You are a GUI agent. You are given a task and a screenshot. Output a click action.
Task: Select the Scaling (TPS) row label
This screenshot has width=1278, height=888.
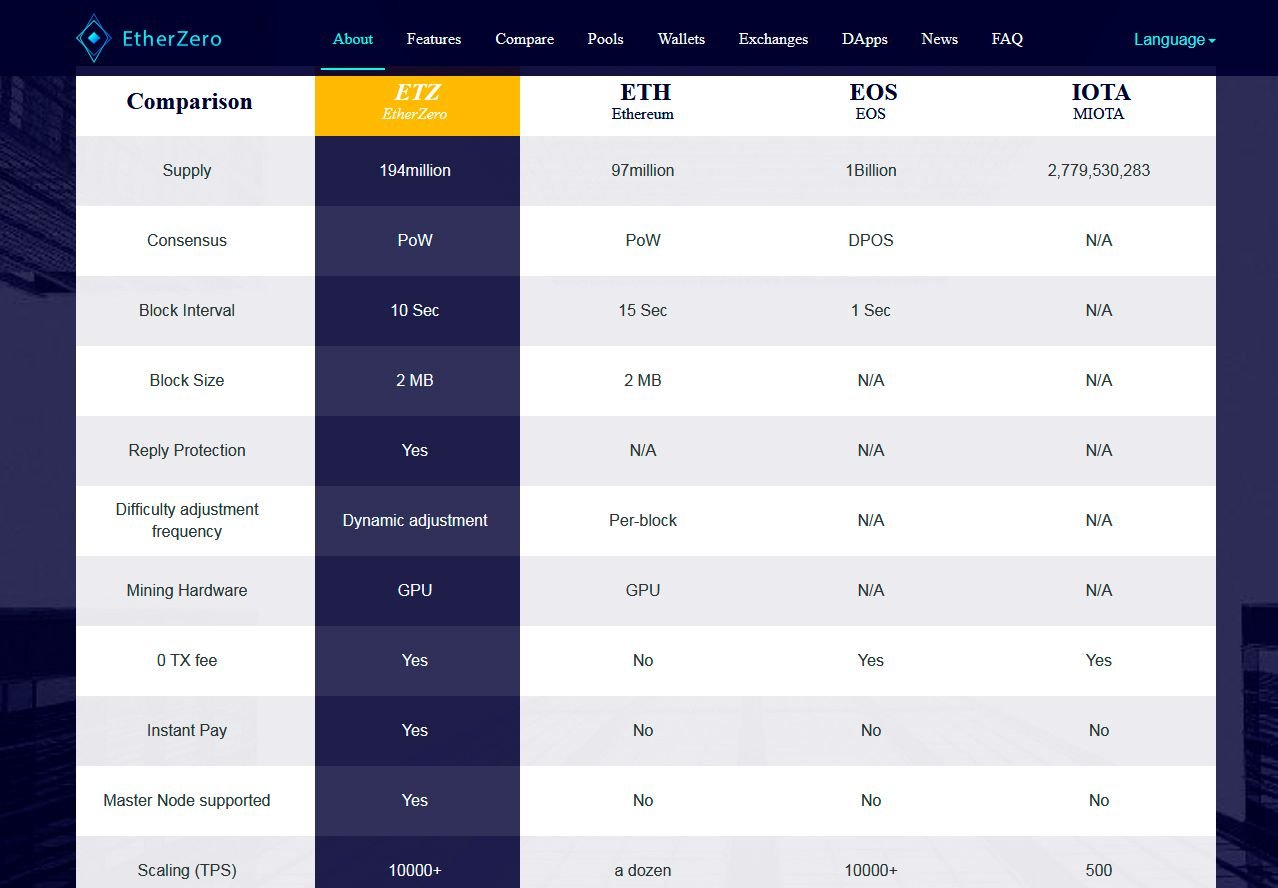(x=187, y=871)
